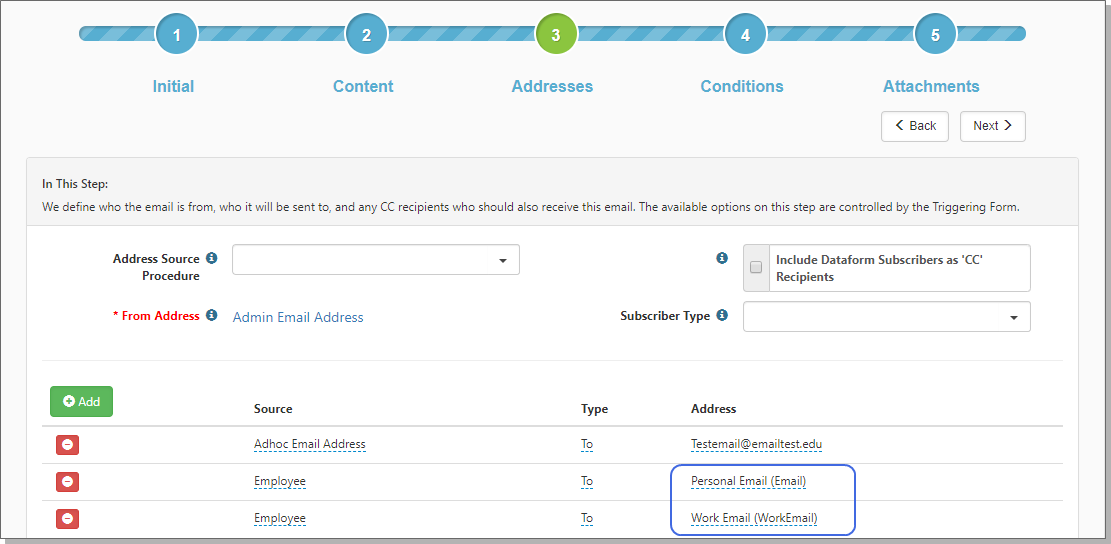The image size is (1111, 544).
Task: Remove the Adhoc Email Address row
Action: [x=67, y=444]
